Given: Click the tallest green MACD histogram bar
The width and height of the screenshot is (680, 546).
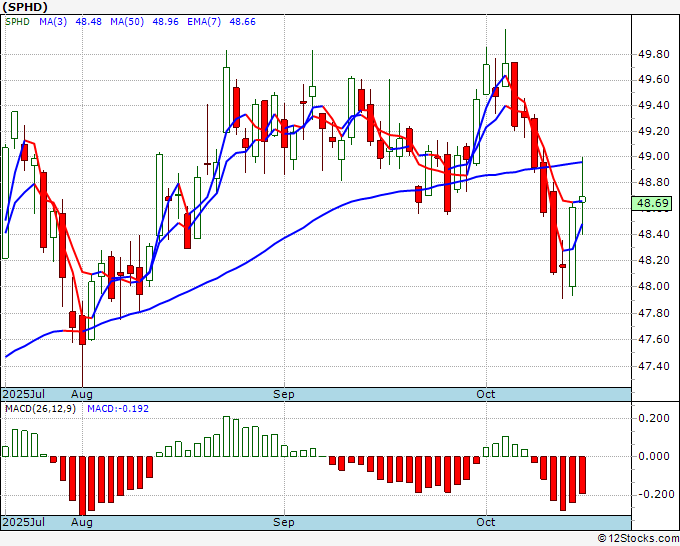Looking at the screenshot, I should [226, 436].
